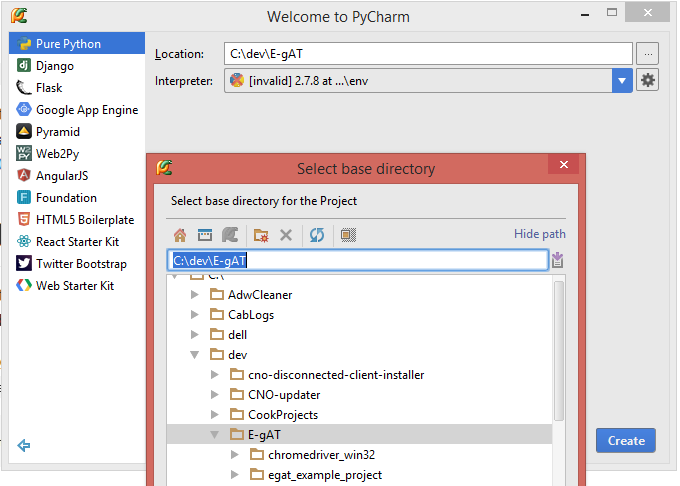This screenshot has height=486, width=680.
Task: Click the directory path input field
Action: [x=358, y=260]
